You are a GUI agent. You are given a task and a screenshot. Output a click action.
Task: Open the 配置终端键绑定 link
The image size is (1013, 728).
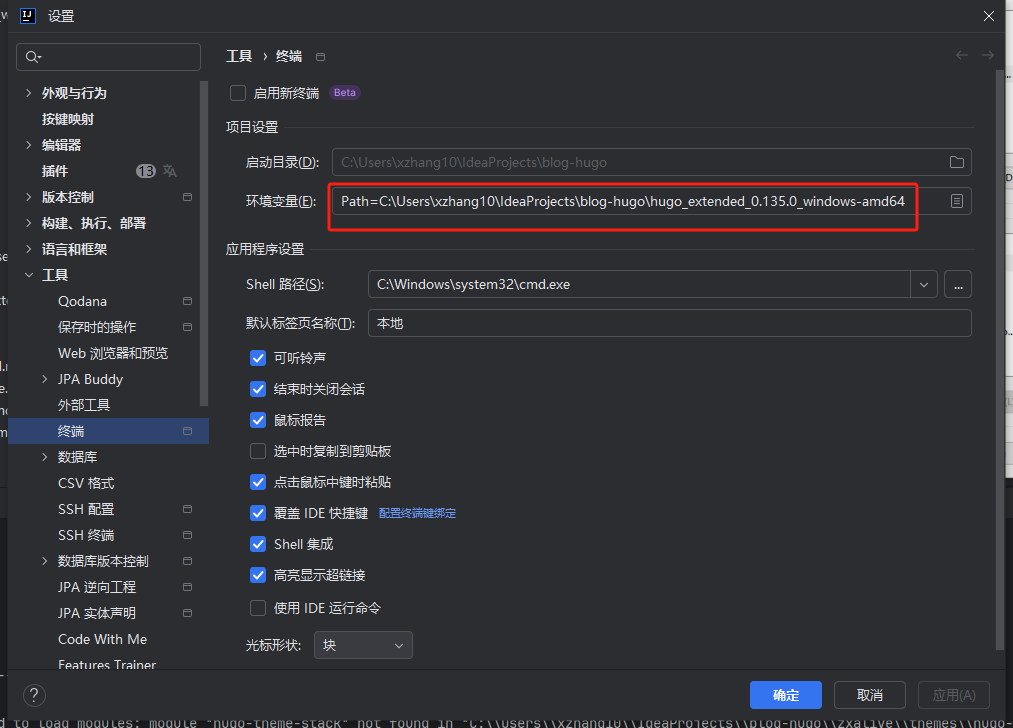coord(417,513)
